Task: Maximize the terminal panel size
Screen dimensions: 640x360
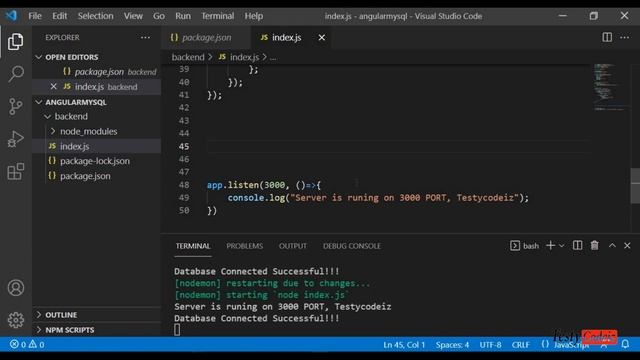Action: [x=612, y=245]
